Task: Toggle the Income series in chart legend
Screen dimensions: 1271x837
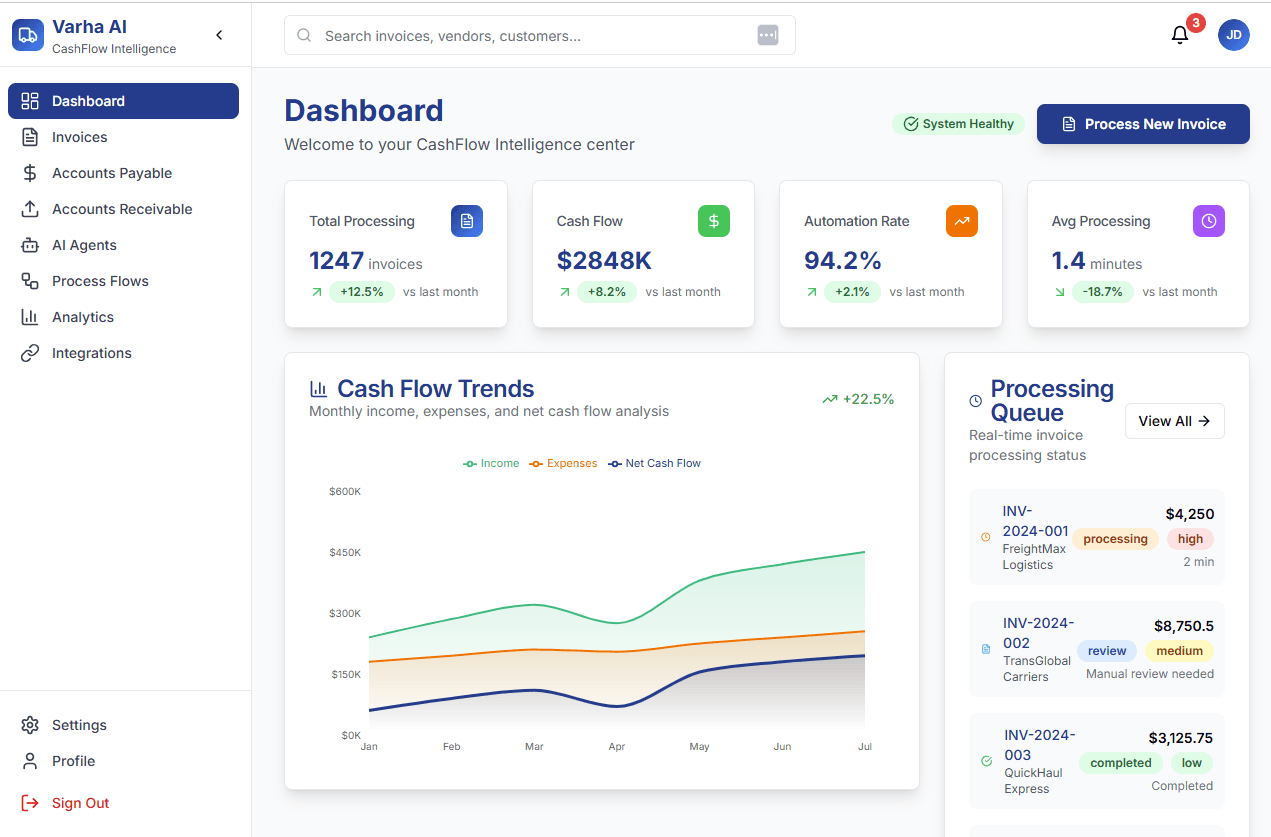Action: pyautogui.click(x=491, y=463)
